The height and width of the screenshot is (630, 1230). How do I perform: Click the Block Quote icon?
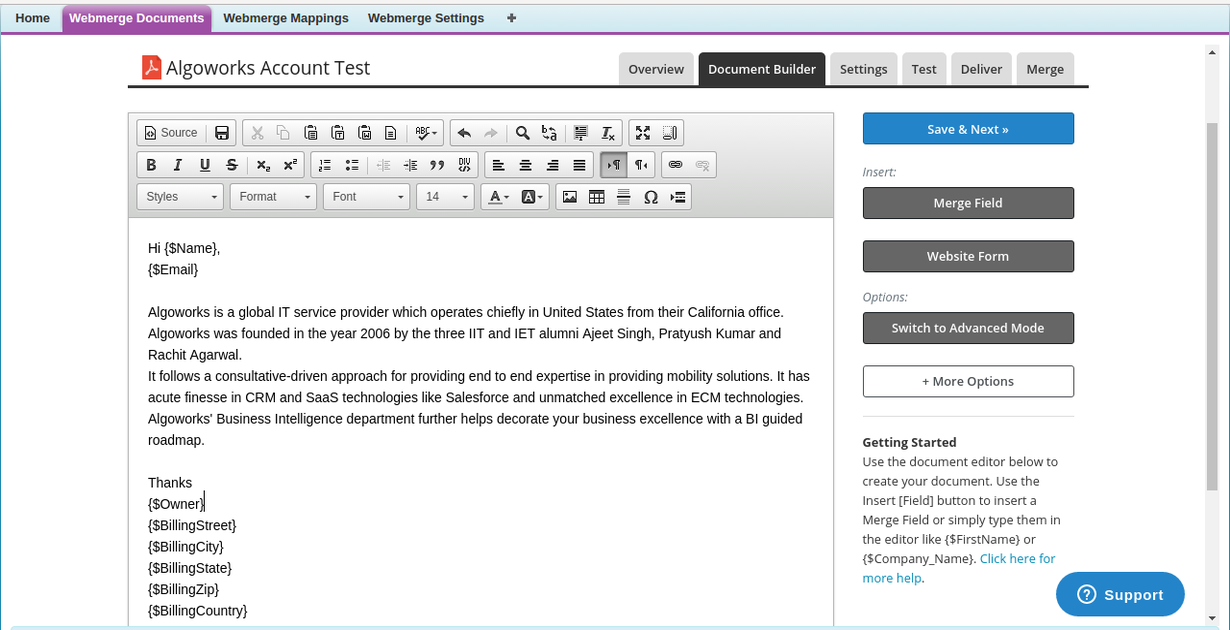coord(437,165)
